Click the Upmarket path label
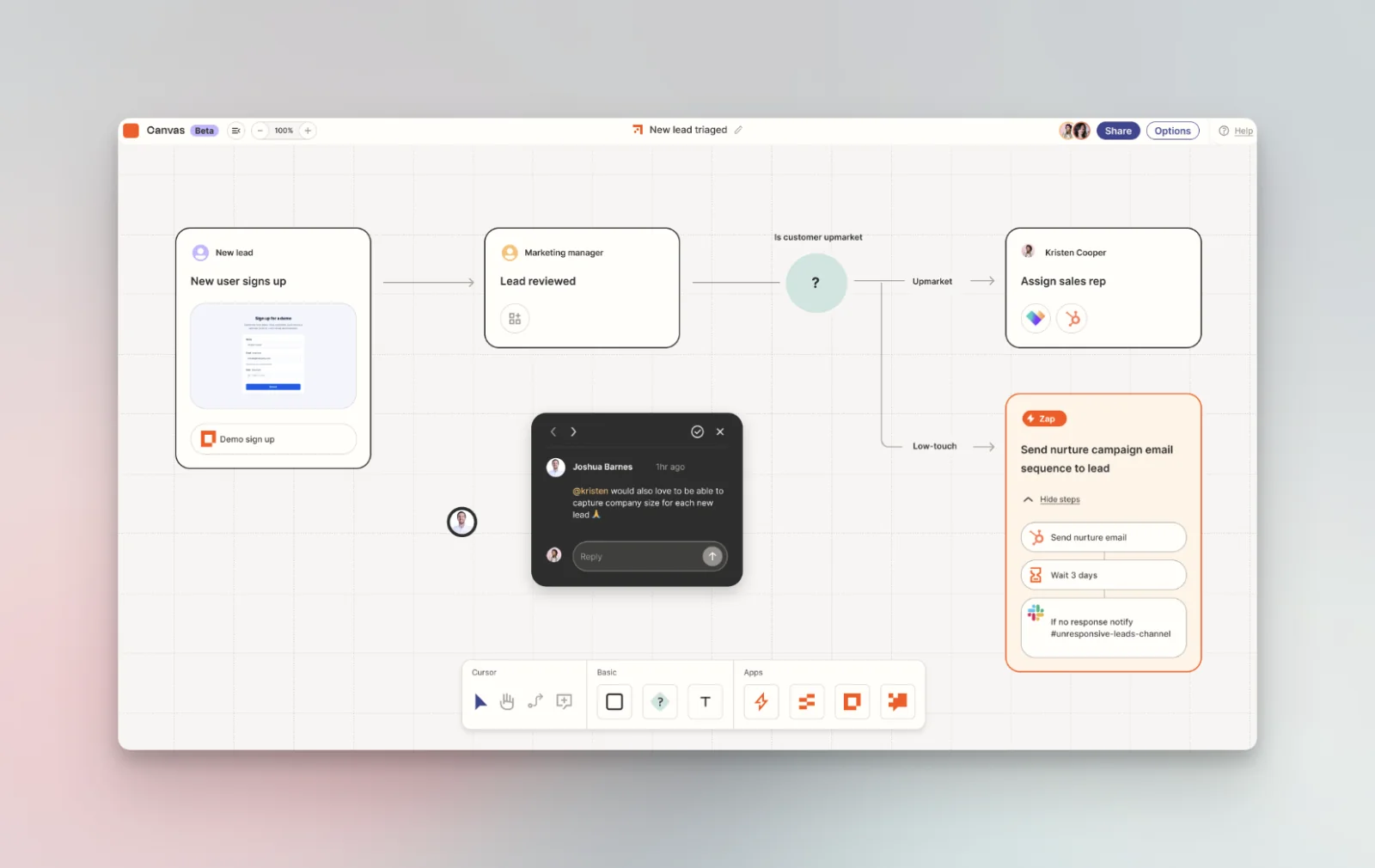The height and width of the screenshot is (868, 1375). click(932, 281)
